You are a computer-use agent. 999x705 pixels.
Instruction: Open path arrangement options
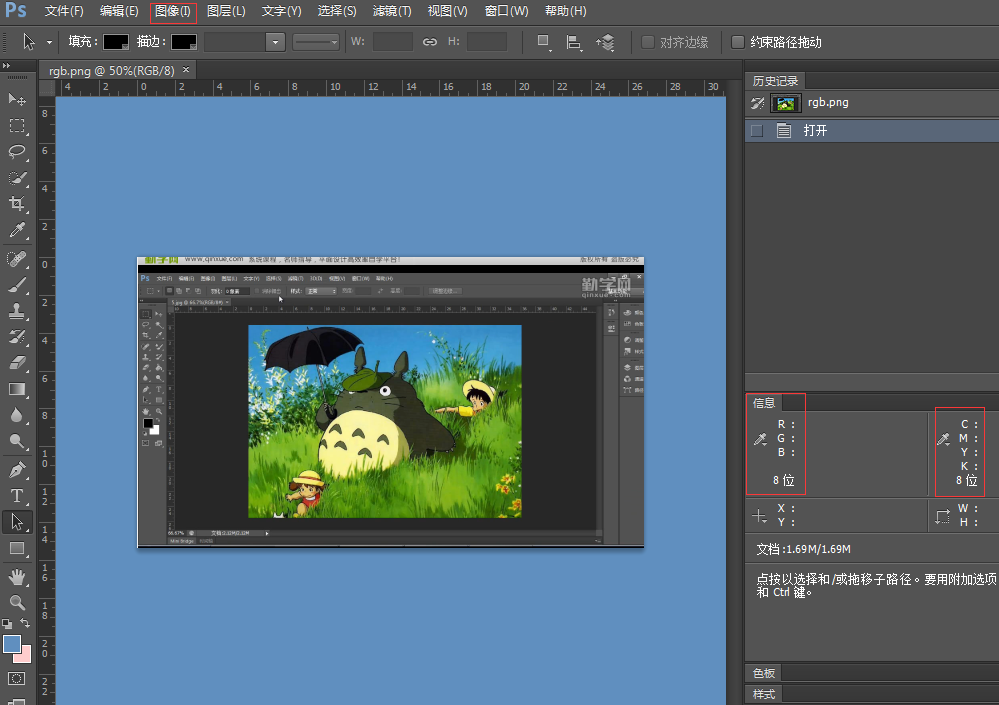[605, 43]
